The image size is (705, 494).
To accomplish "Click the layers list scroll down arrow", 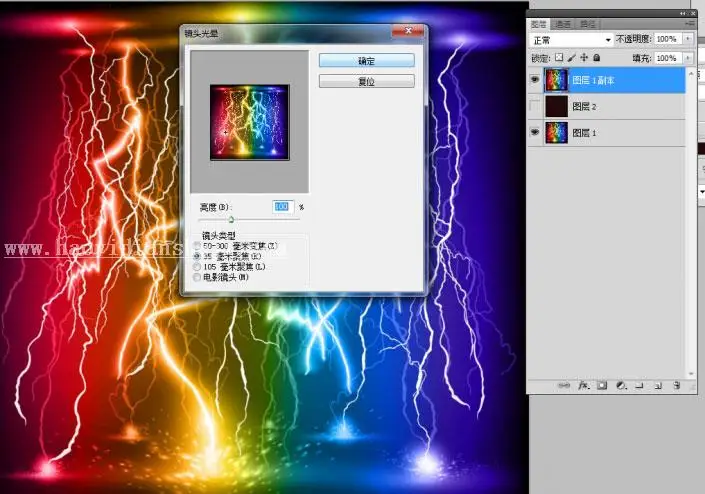I will coord(692,374).
